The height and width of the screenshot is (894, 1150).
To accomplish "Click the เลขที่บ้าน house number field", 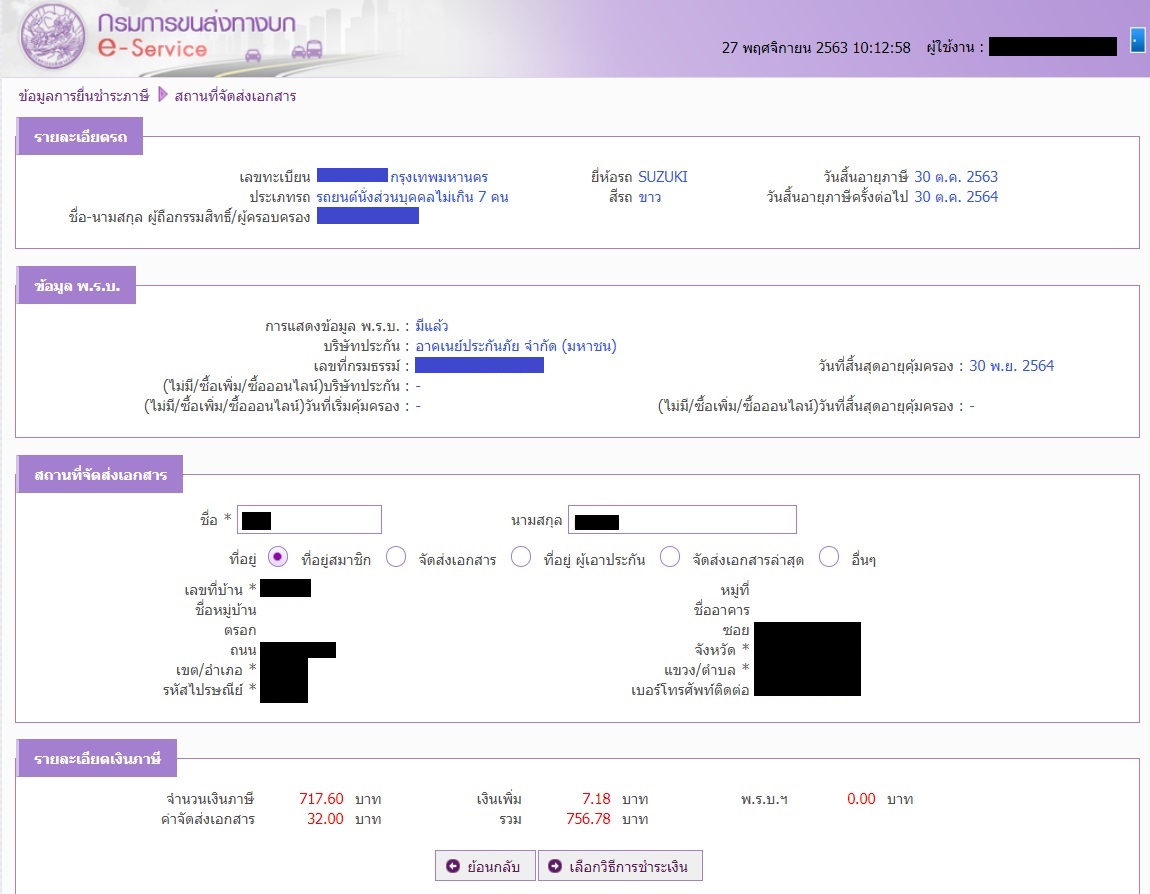I will click(x=286, y=588).
